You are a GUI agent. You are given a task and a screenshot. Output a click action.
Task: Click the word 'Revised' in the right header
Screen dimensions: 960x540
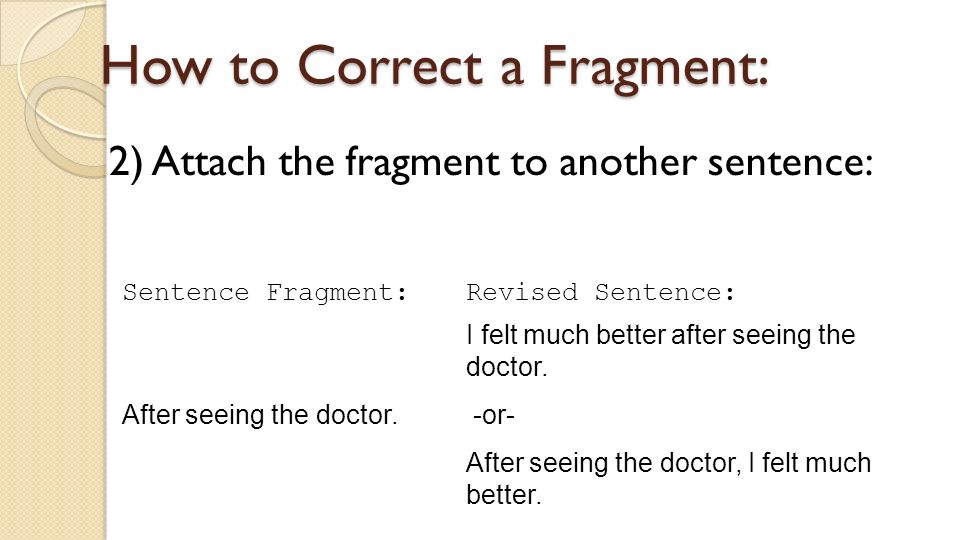coord(522,293)
